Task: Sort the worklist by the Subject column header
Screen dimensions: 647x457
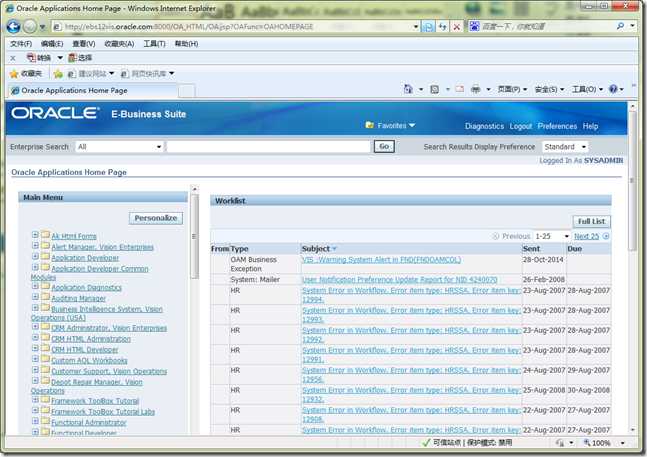Action: pyautogui.click(x=316, y=249)
